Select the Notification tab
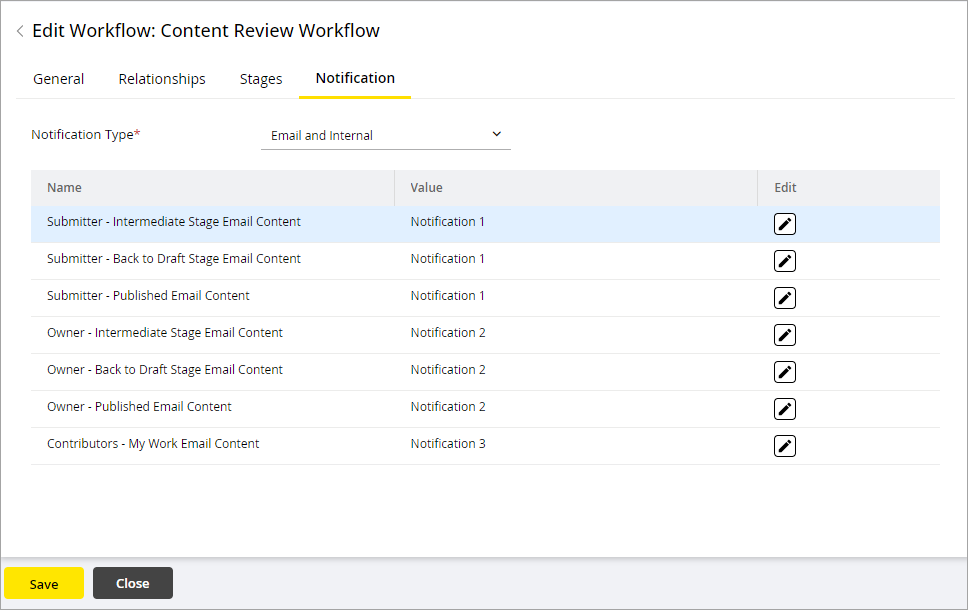 click(x=355, y=79)
